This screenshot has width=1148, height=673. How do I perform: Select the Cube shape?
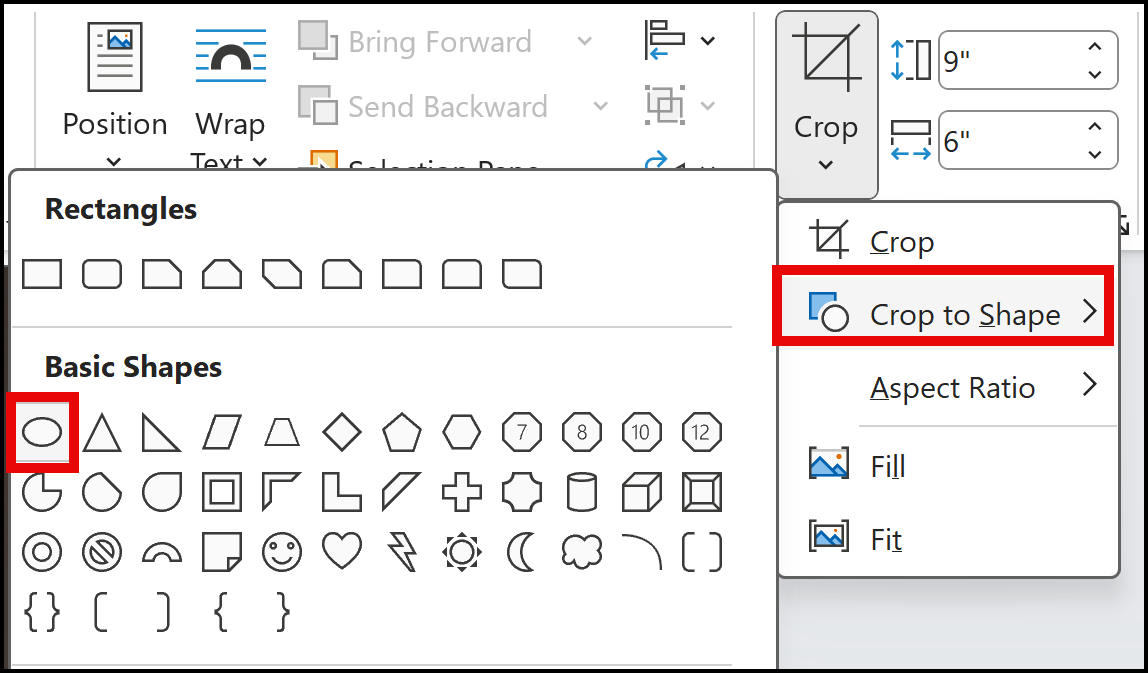click(642, 492)
